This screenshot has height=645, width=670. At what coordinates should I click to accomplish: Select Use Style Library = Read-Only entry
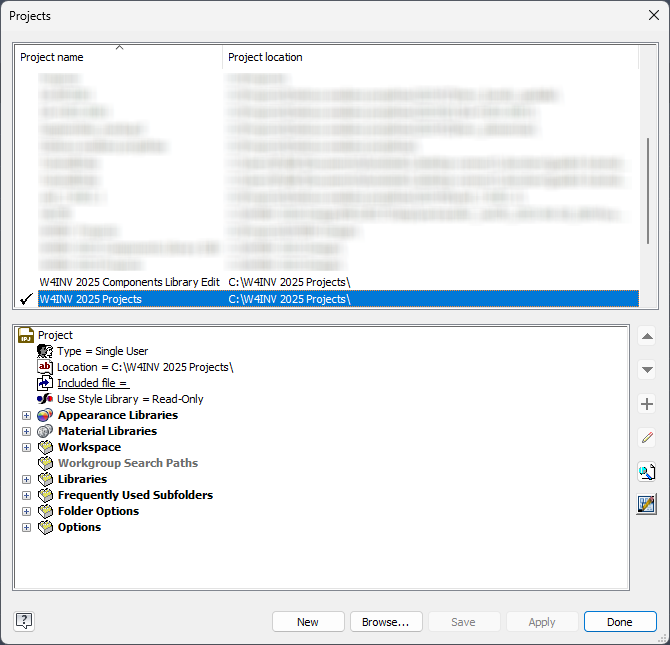click(130, 399)
